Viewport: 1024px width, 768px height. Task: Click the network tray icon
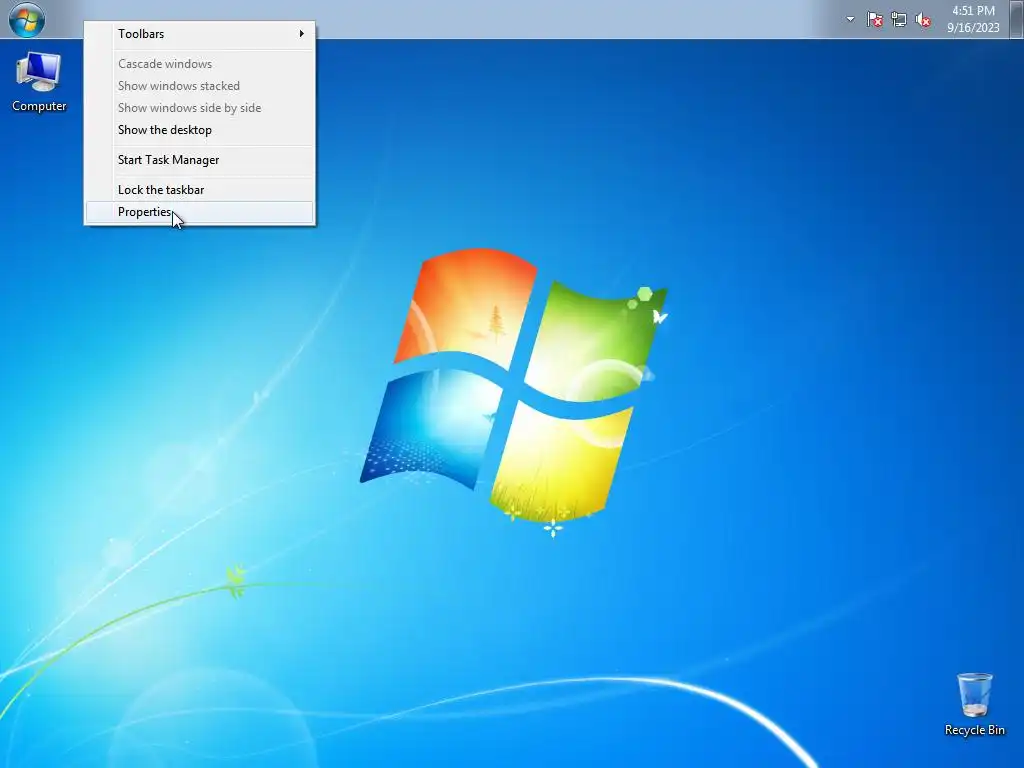[x=899, y=20]
